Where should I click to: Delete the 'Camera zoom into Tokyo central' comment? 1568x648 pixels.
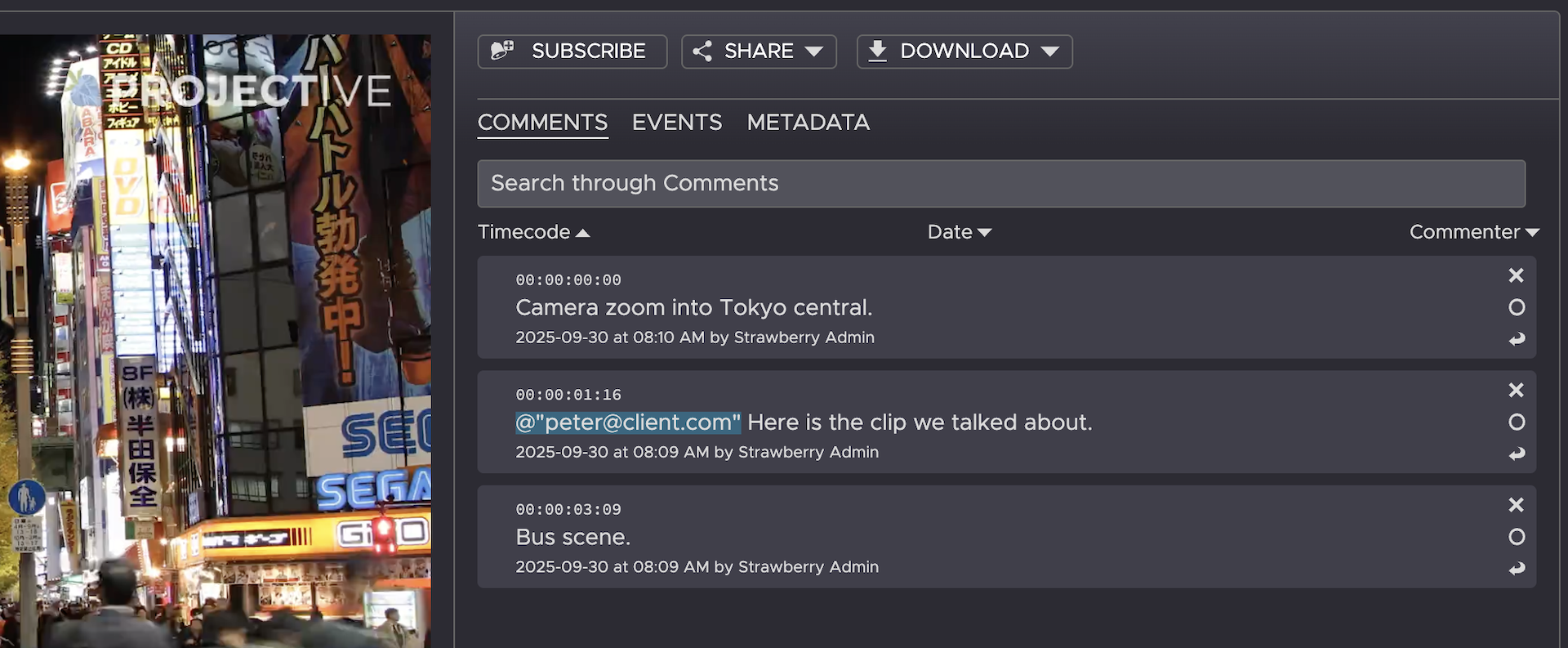1516,275
